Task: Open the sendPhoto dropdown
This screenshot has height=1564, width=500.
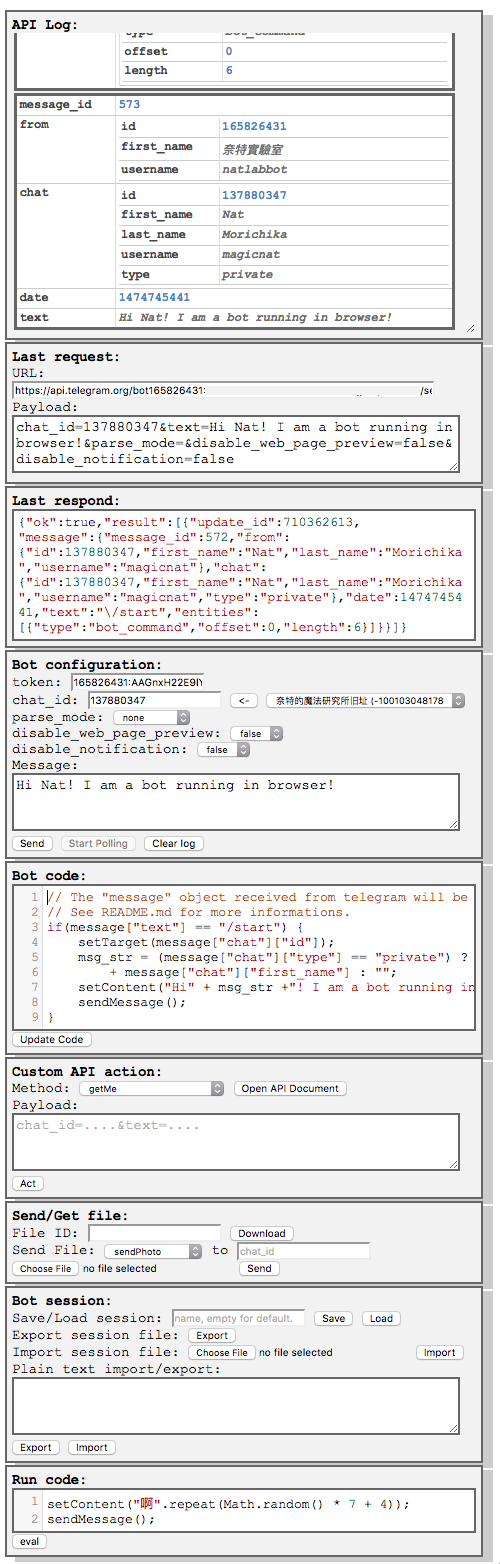Action: click(x=153, y=1251)
